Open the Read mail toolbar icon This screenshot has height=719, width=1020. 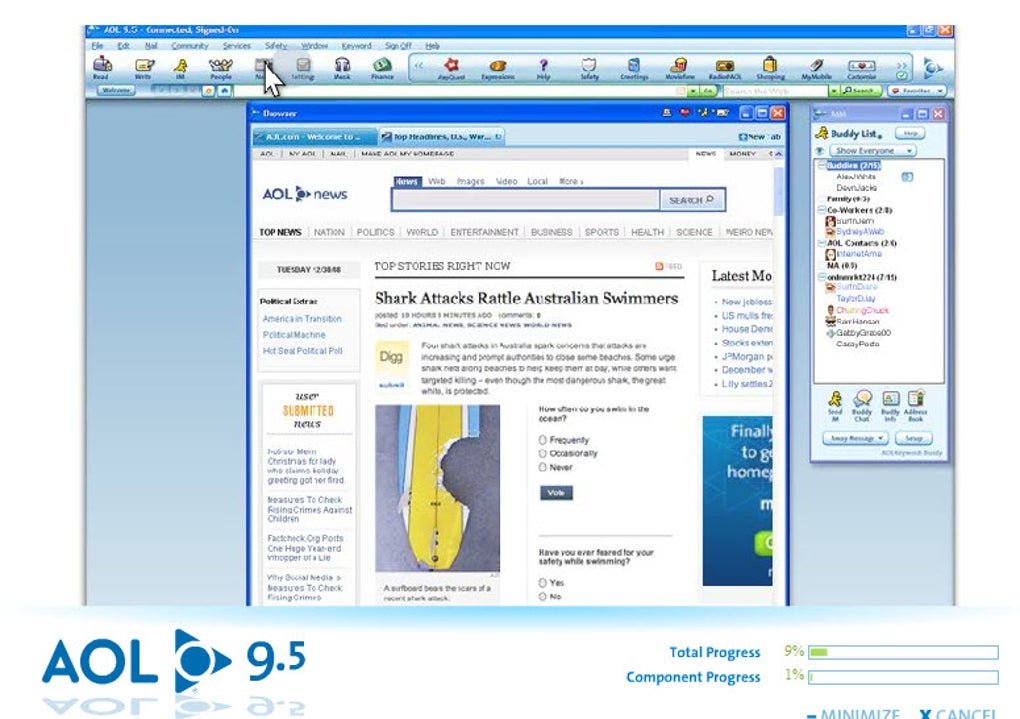pos(101,67)
